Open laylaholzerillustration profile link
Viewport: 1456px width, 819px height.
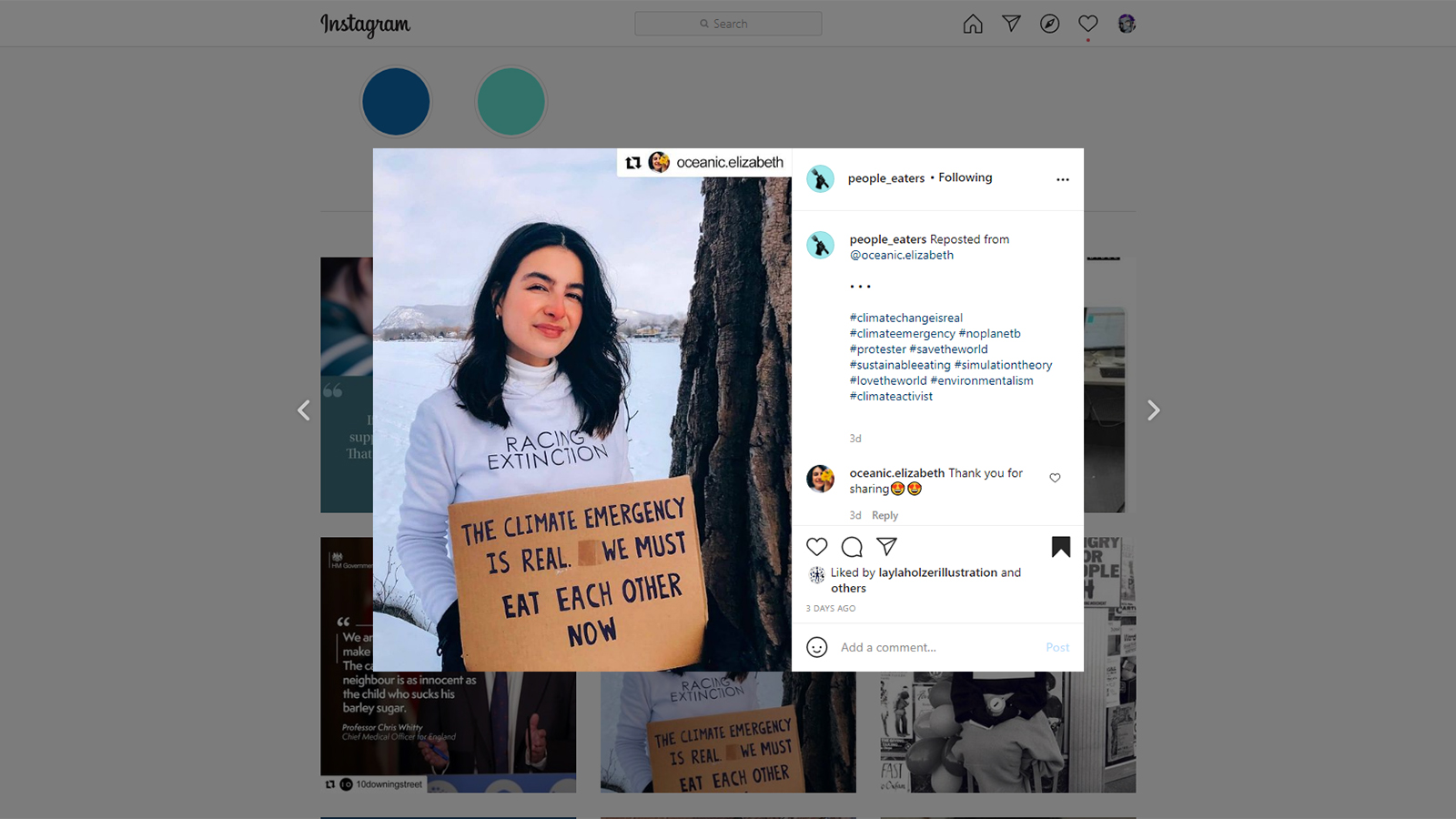937,572
